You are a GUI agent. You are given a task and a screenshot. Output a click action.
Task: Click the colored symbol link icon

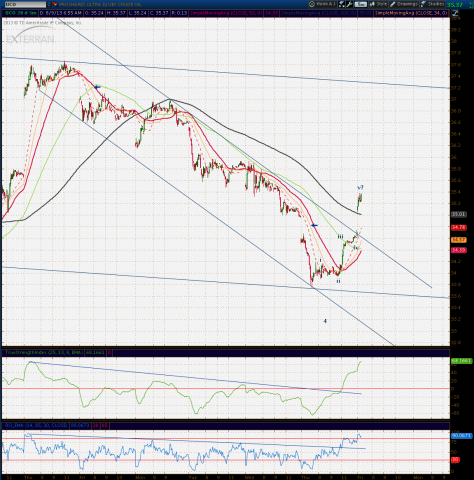(55, 4)
